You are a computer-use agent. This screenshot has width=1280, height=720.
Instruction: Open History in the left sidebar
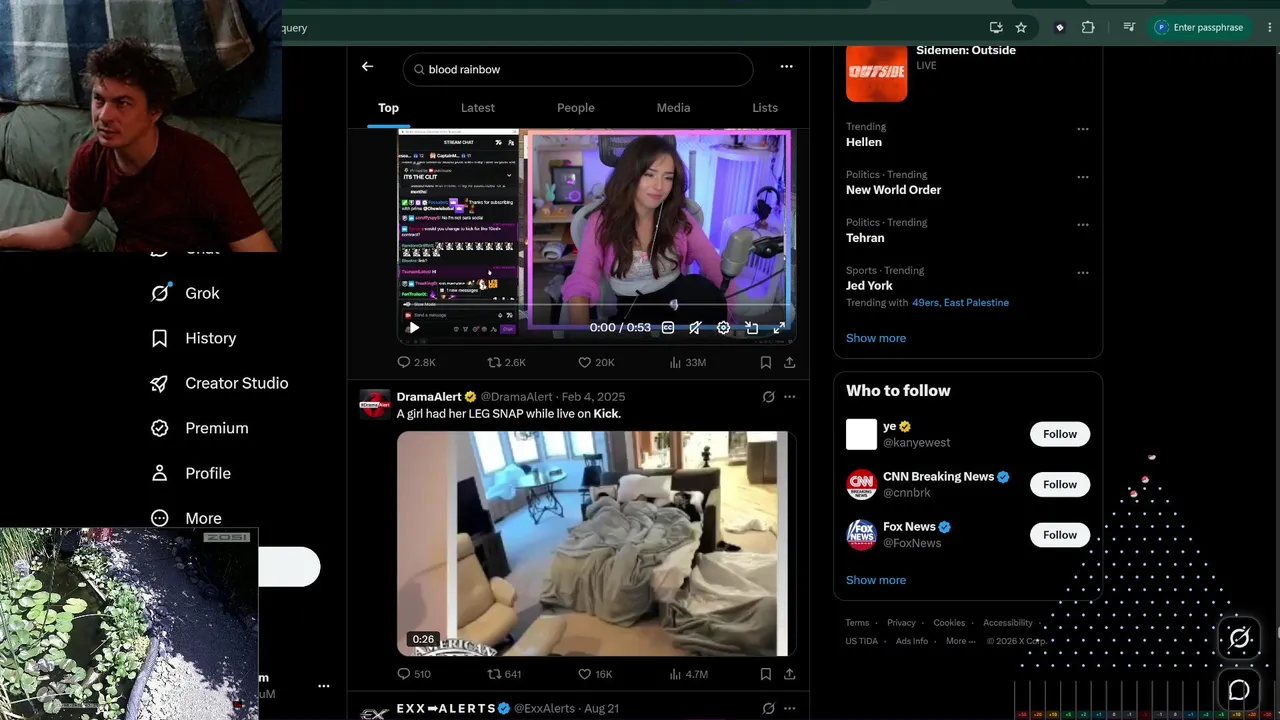click(193, 338)
